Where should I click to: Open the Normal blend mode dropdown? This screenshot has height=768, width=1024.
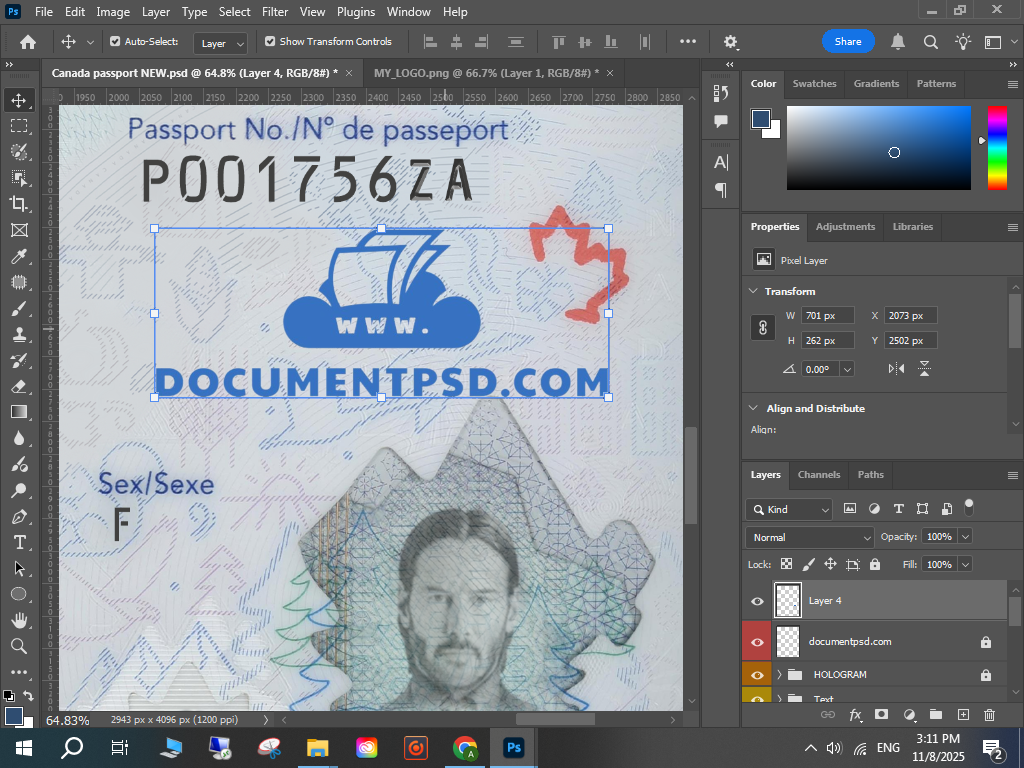(x=810, y=537)
